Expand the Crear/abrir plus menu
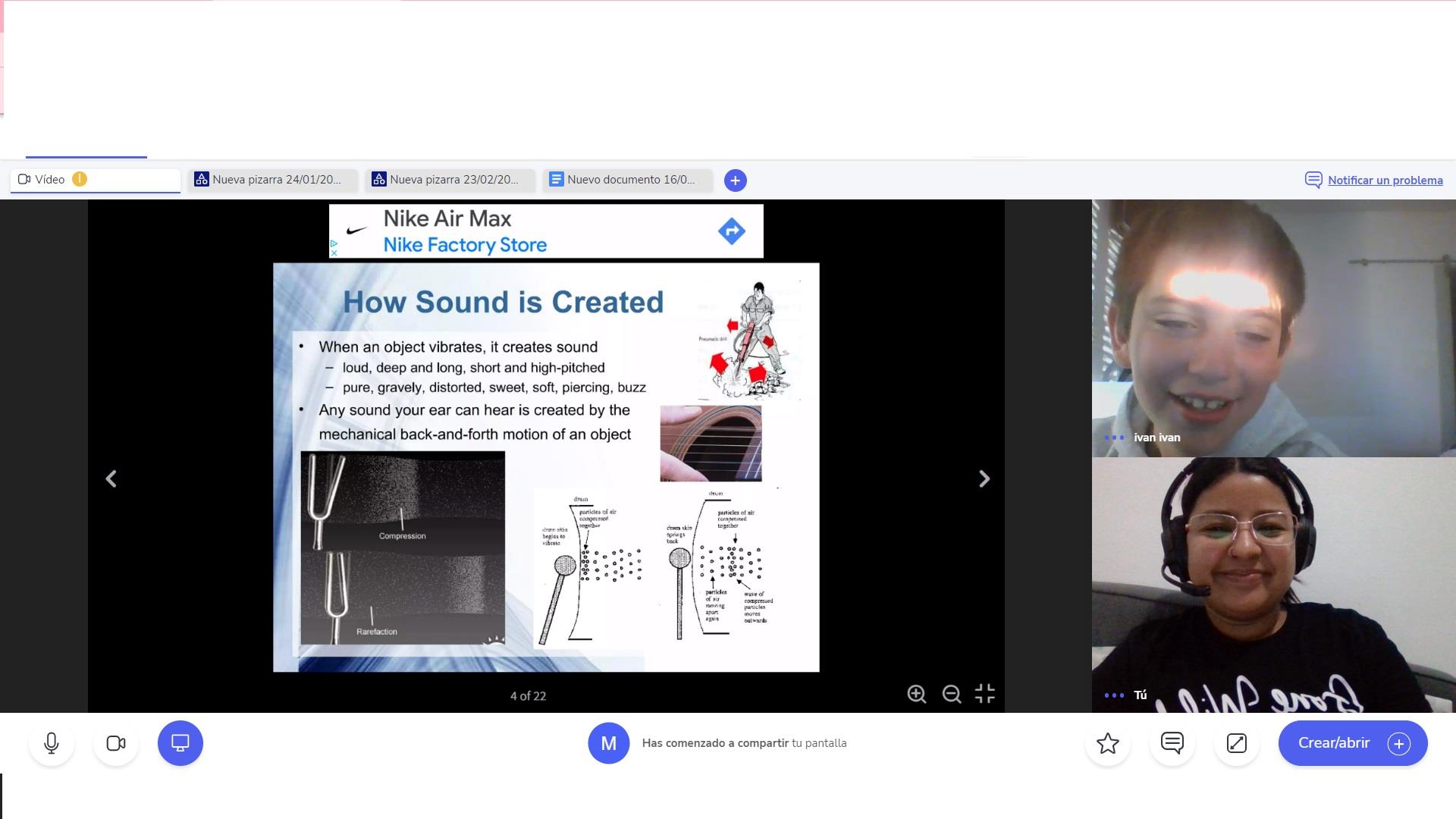 (x=1398, y=743)
